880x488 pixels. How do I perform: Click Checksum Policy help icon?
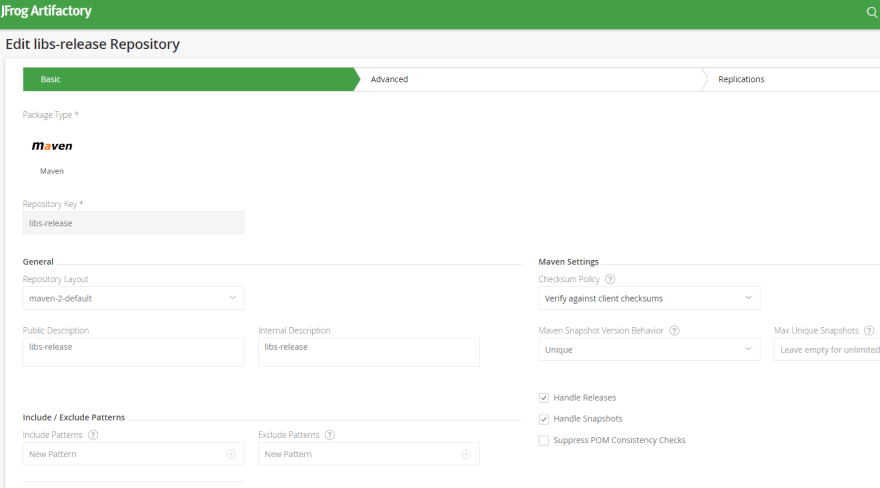[610, 279]
